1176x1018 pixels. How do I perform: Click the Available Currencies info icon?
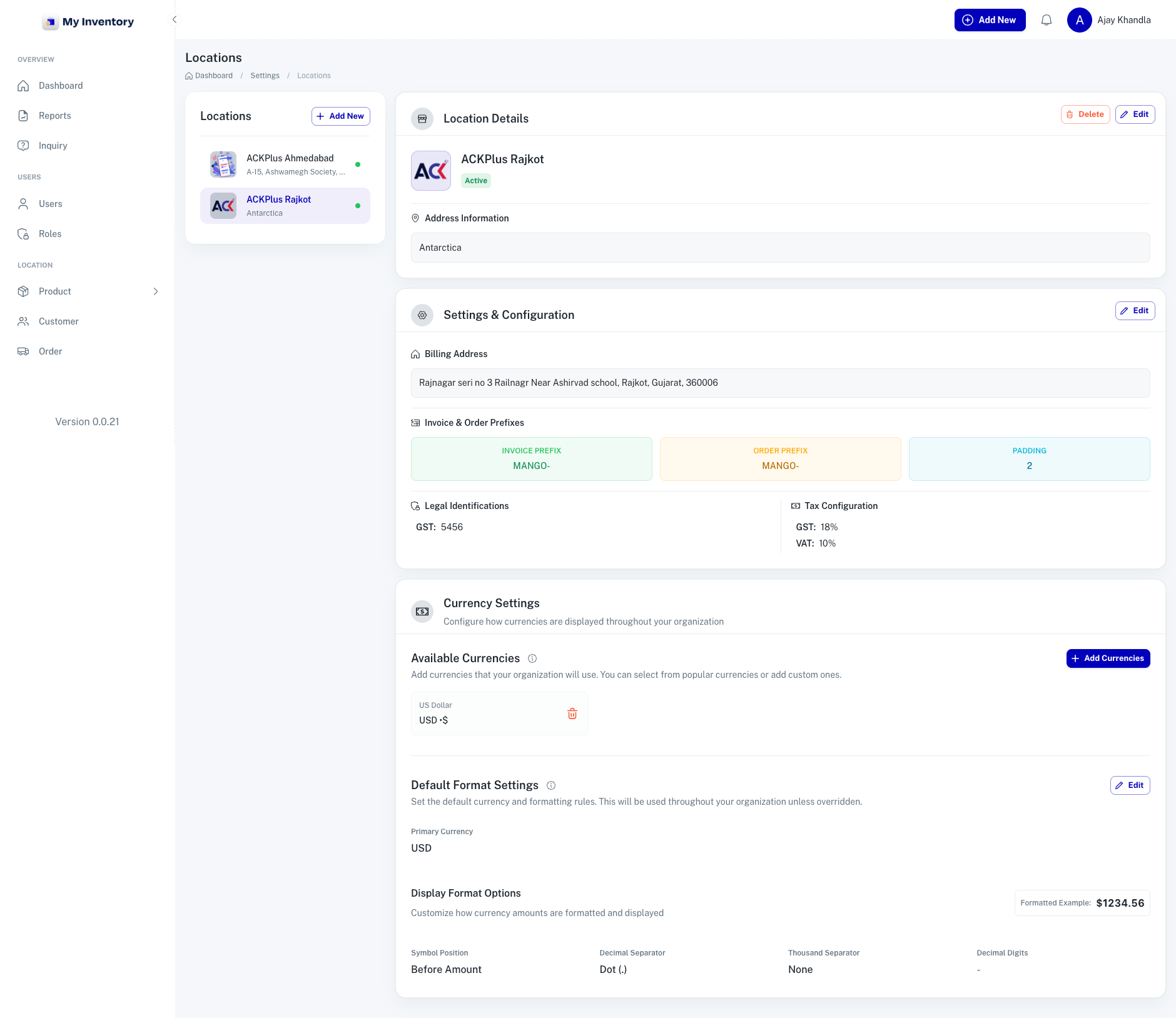532,658
